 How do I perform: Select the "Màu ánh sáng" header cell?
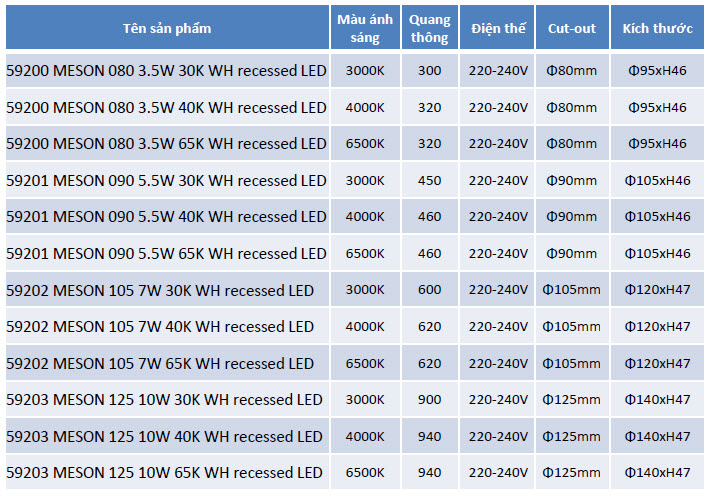click(x=365, y=28)
